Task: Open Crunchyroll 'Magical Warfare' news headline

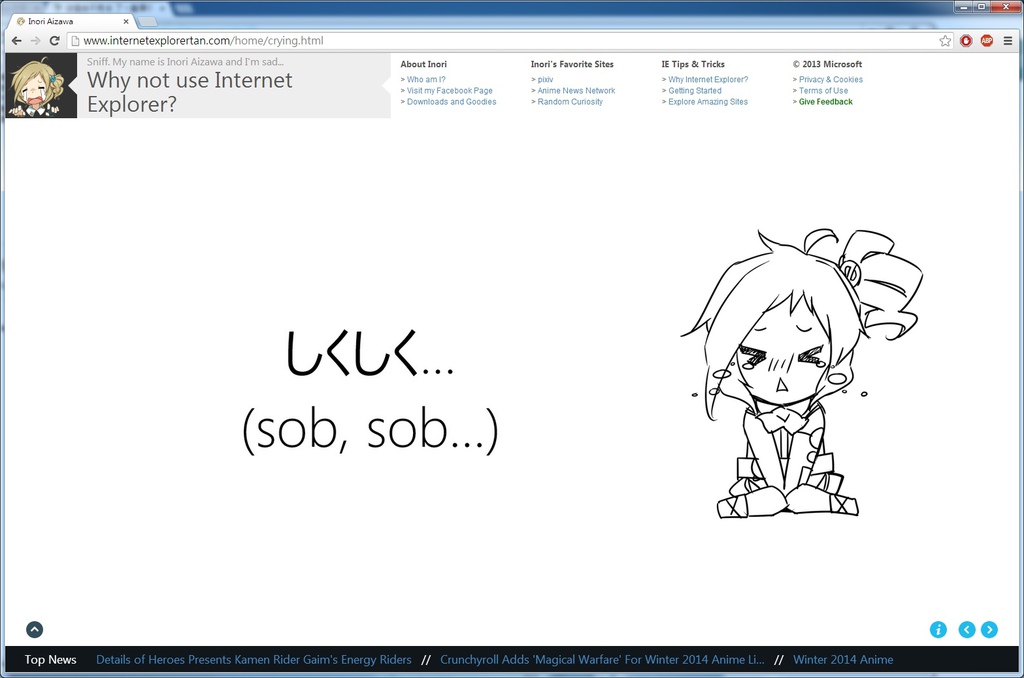Action: pos(602,660)
